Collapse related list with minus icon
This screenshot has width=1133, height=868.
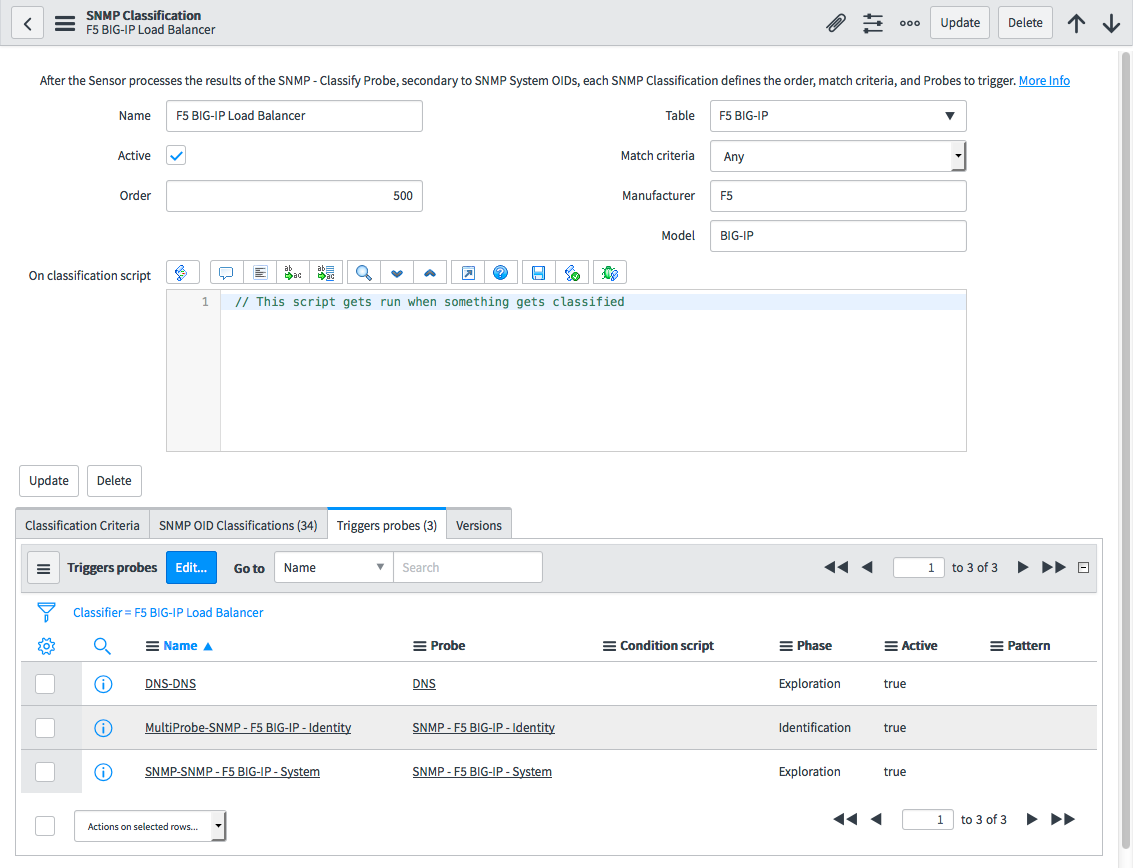click(x=1083, y=568)
